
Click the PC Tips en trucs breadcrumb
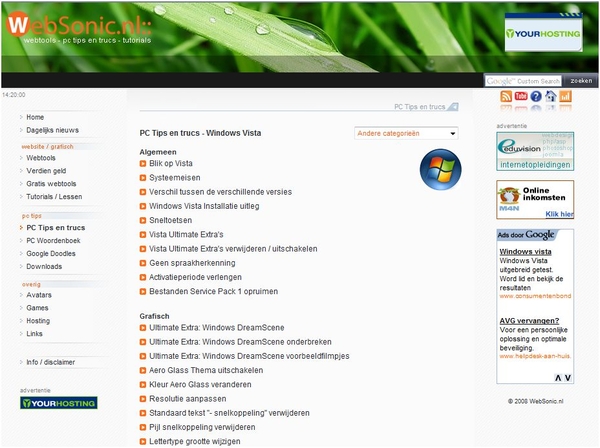[419, 107]
